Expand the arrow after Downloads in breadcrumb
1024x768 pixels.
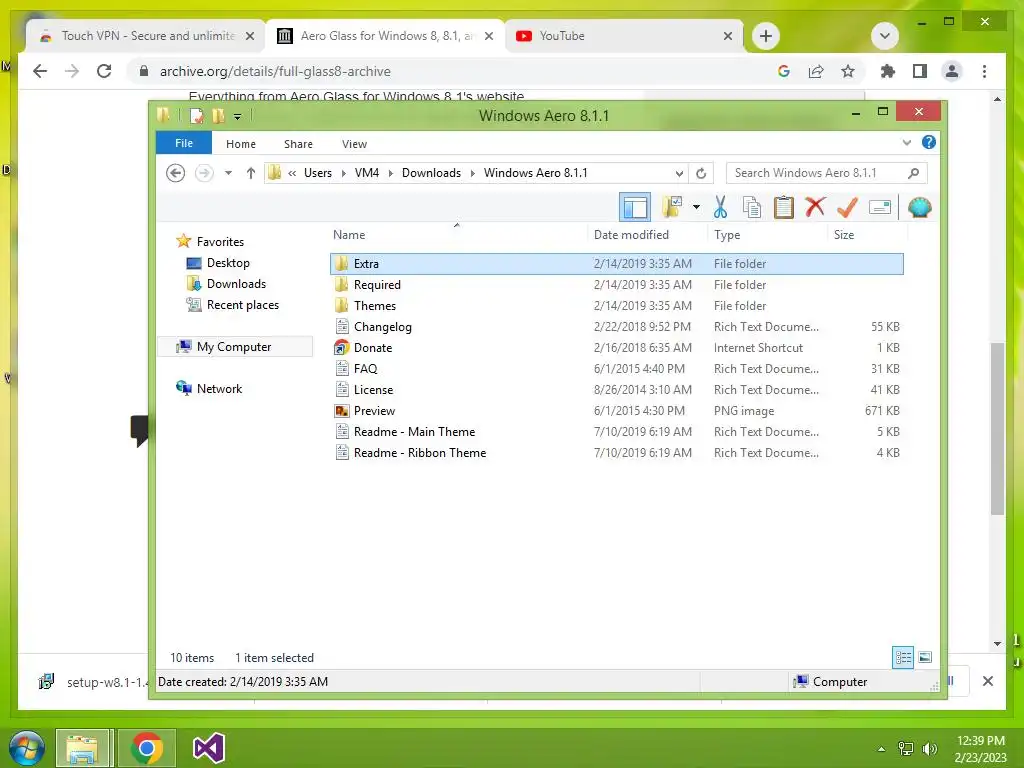472,173
